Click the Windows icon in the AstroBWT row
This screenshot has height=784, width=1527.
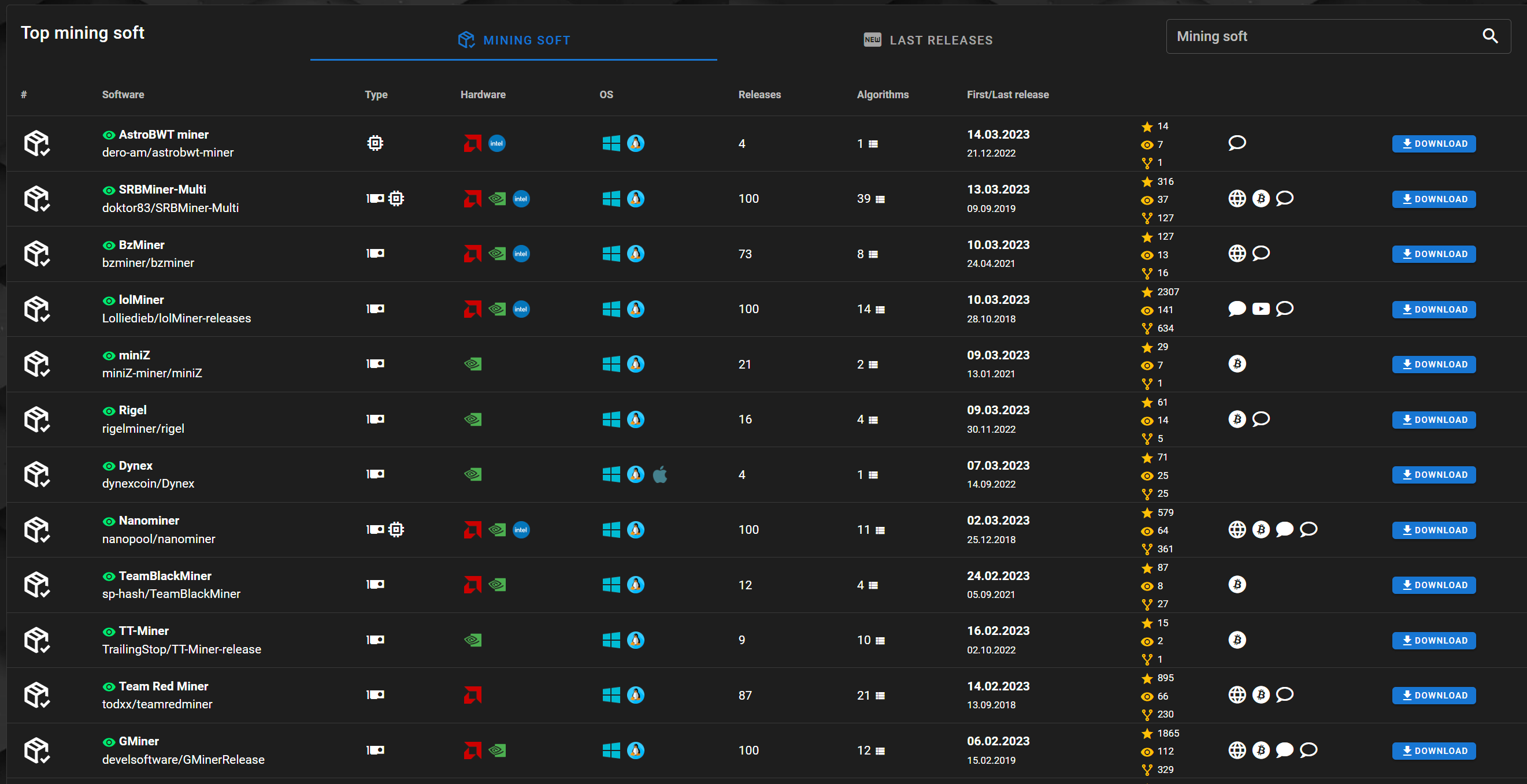coord(611,143)
